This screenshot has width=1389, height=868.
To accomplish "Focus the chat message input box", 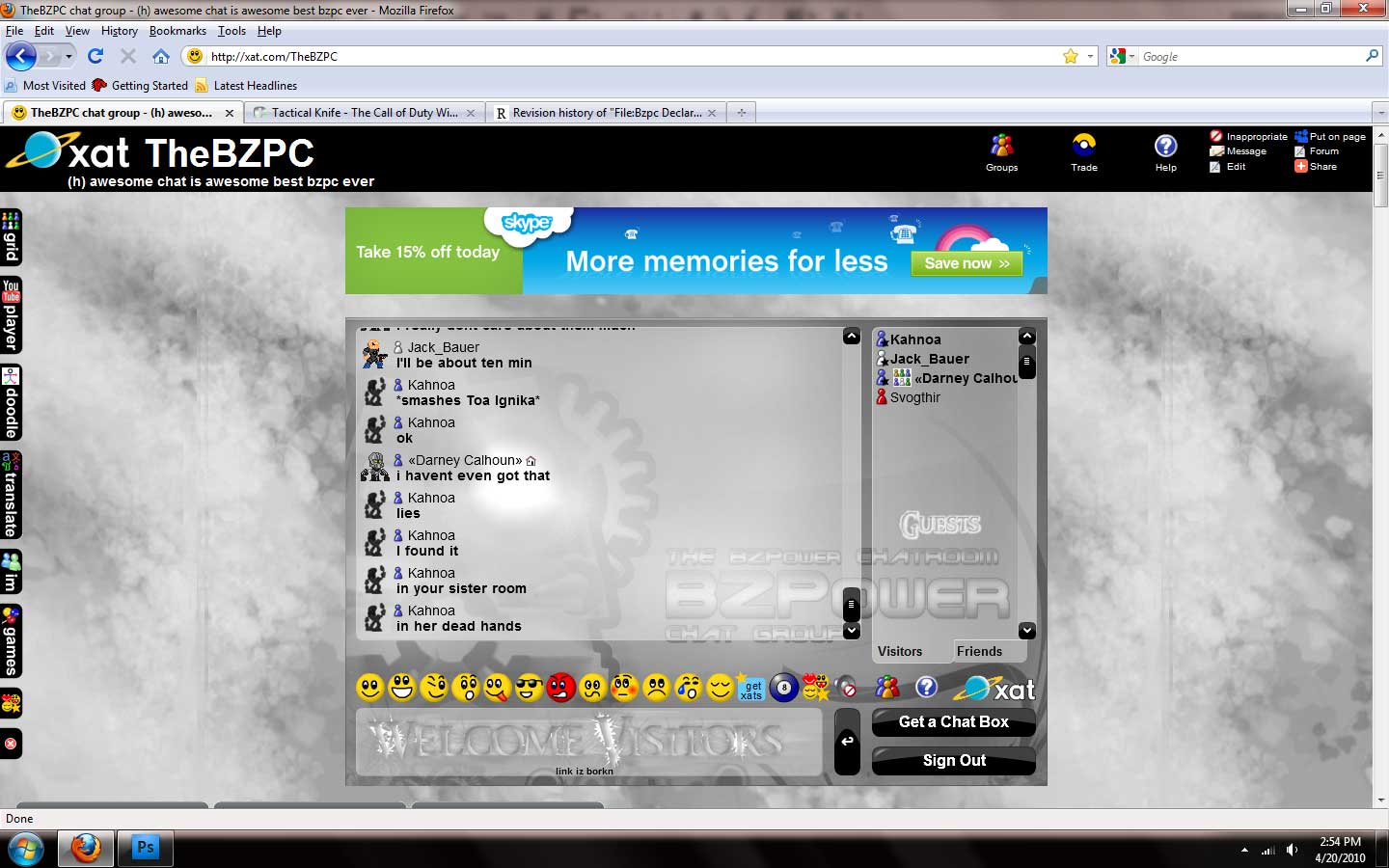I will point(588,742).
